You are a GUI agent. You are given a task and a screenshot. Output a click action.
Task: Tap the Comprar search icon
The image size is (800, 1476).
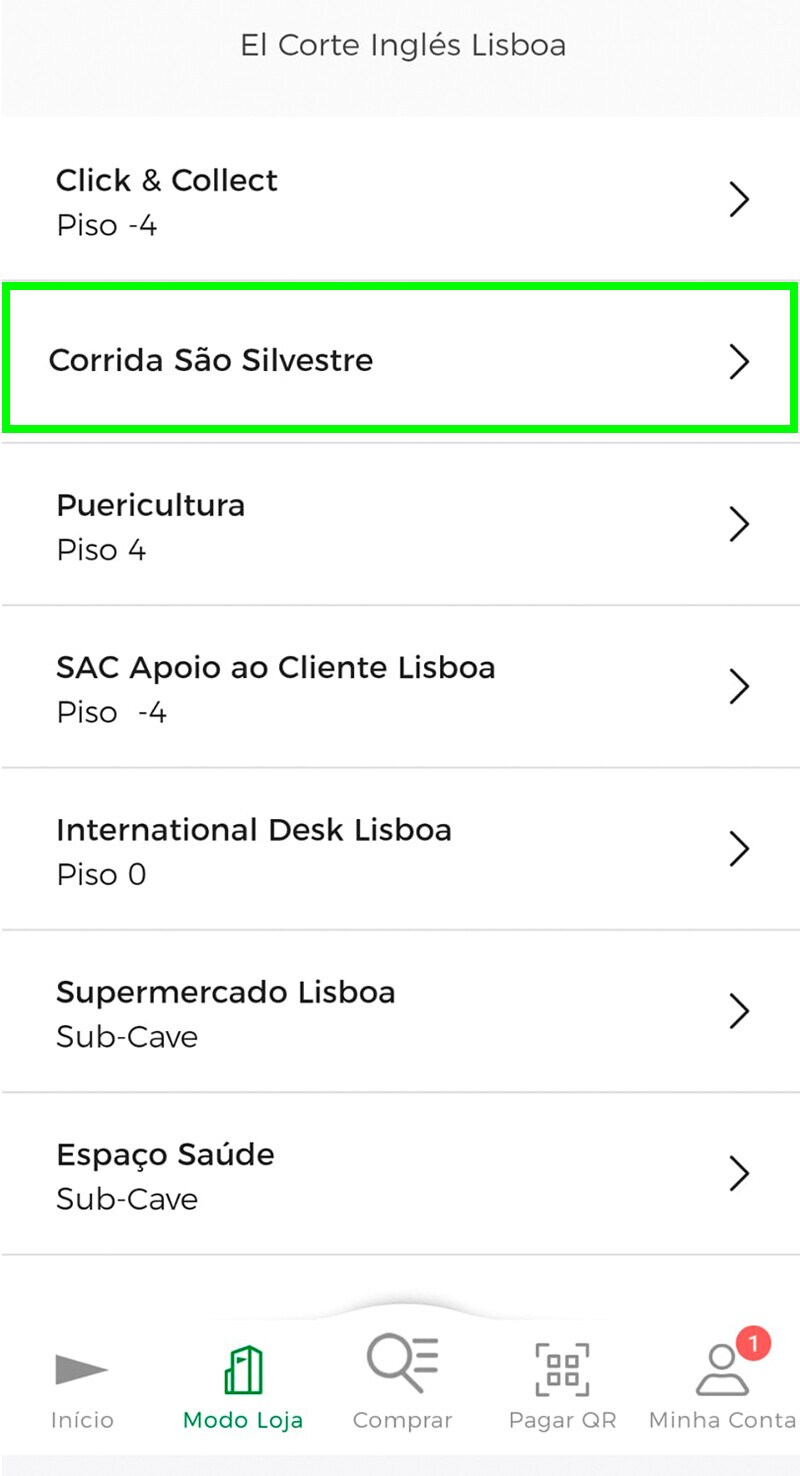click(x=402, y=1364)
